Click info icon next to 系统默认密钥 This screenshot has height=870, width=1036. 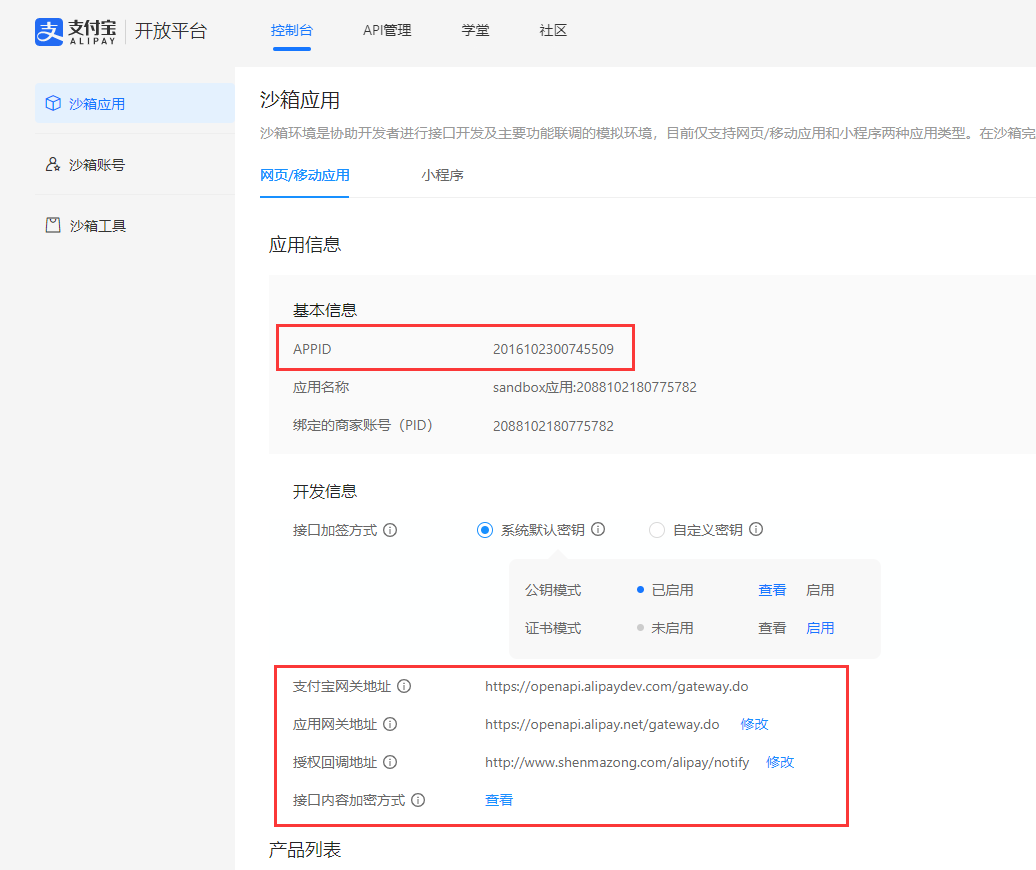click(x=598, y=530)
